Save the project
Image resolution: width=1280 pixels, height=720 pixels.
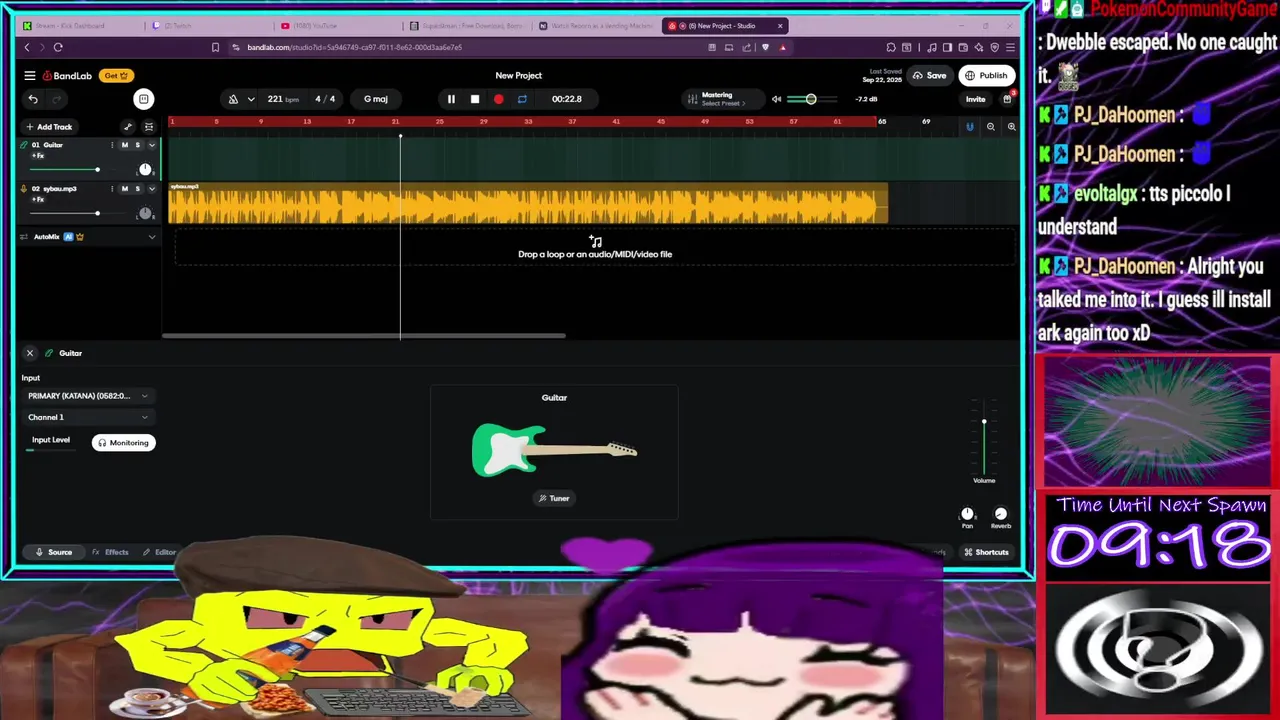[x=930, y=76]
